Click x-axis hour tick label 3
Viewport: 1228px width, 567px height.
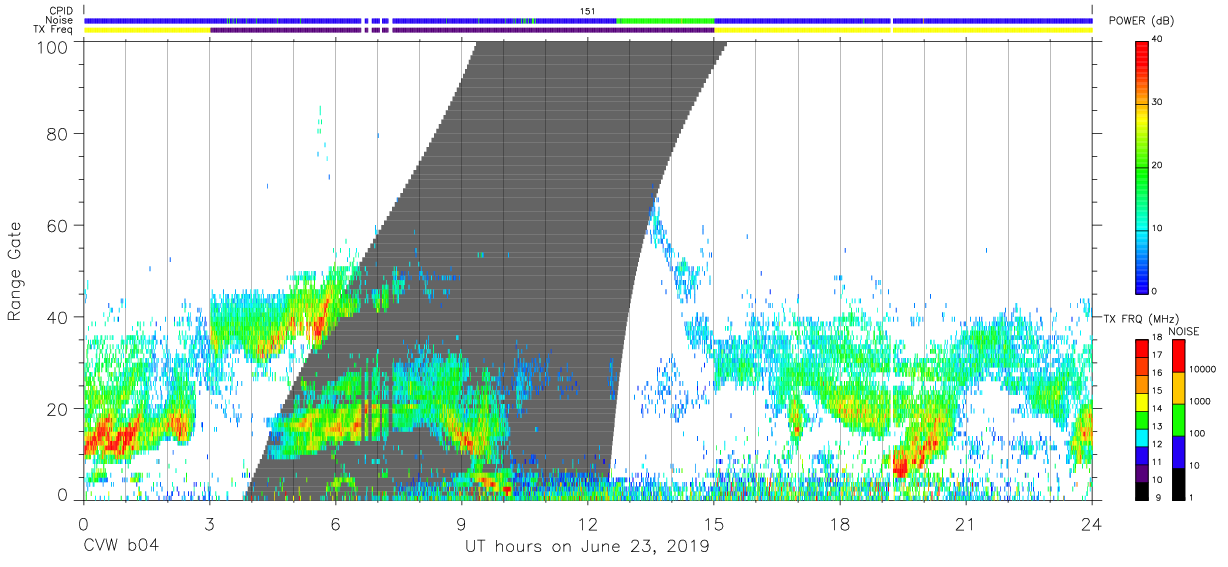pos(210,523)
